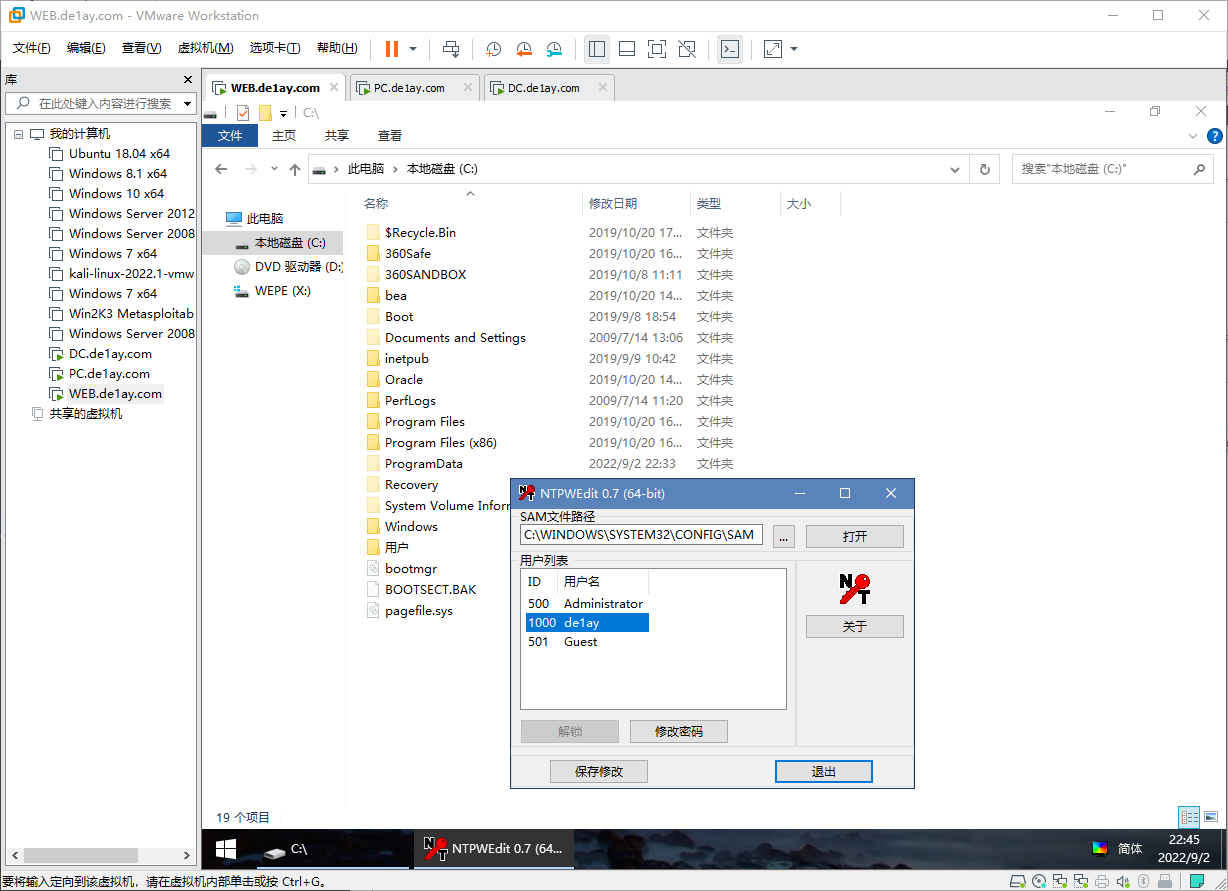Select DVD 驱动器 (D:) in navigation pane
1228x891 pixels.
(x=288, y=267)
